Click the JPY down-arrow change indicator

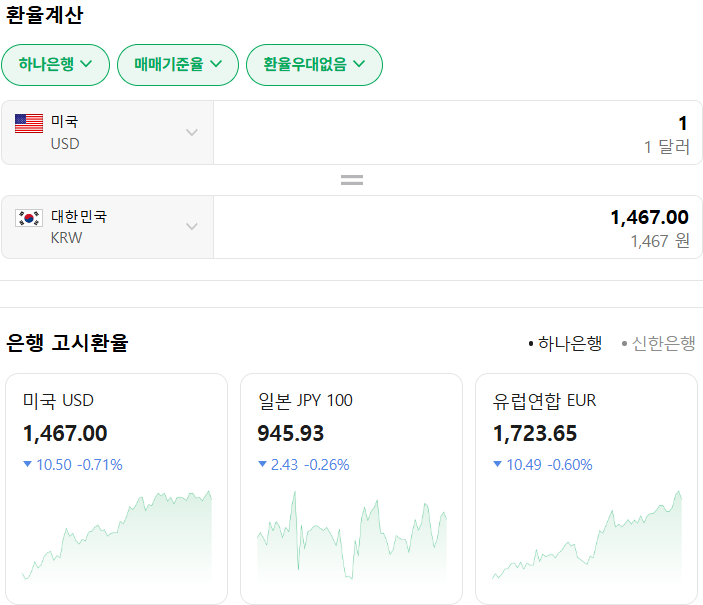coord(263,464)
